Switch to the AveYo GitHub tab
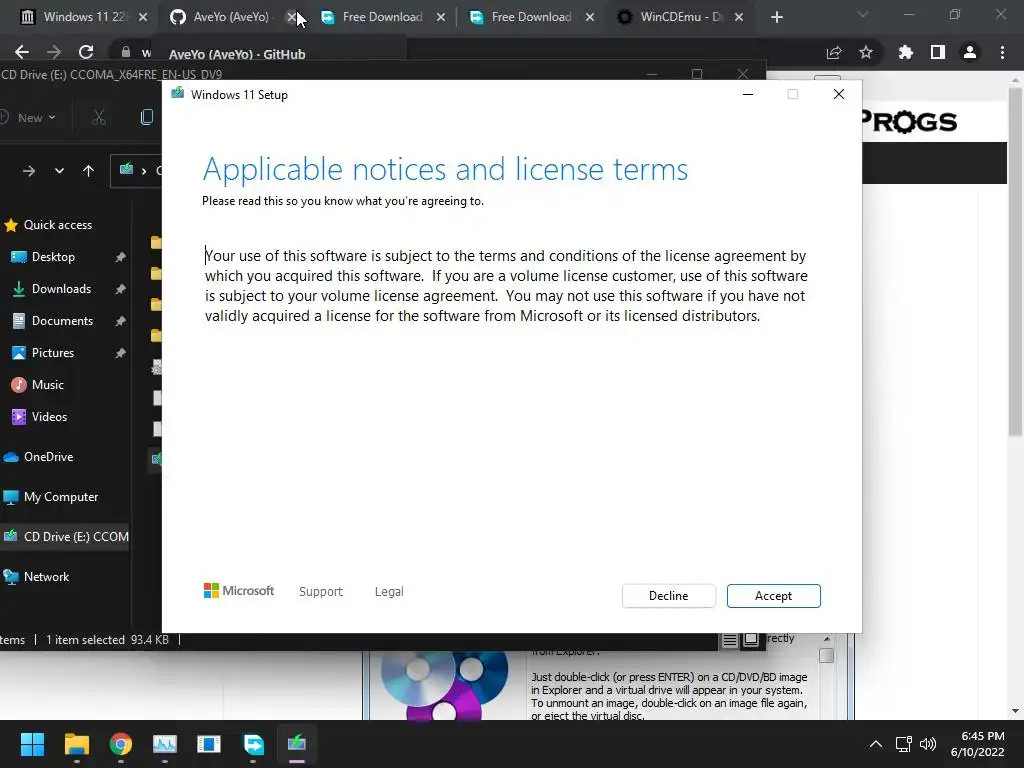The width and height of the screenshot is (1024, 768). point(231,17)
